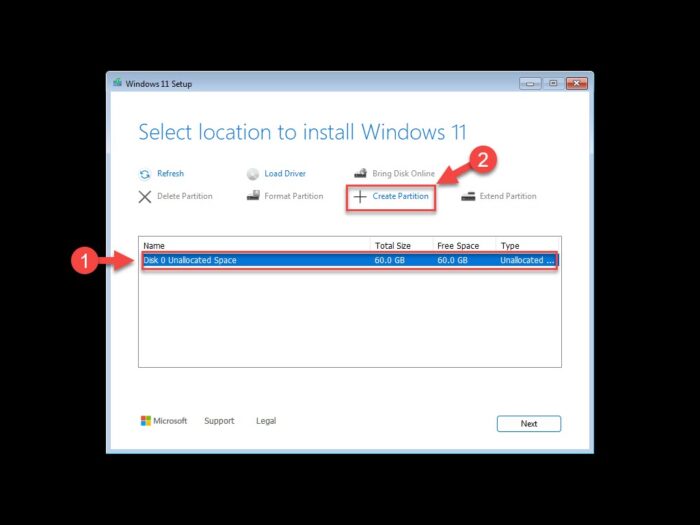700x525 pixels.
Task: Click the Type column header
Action: click(x=510, y=246)
